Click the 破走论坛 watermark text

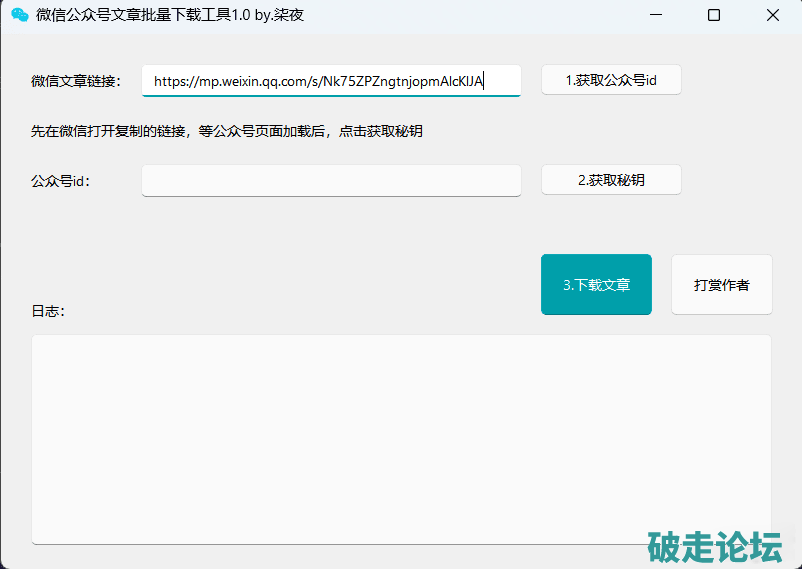point(714,547)
